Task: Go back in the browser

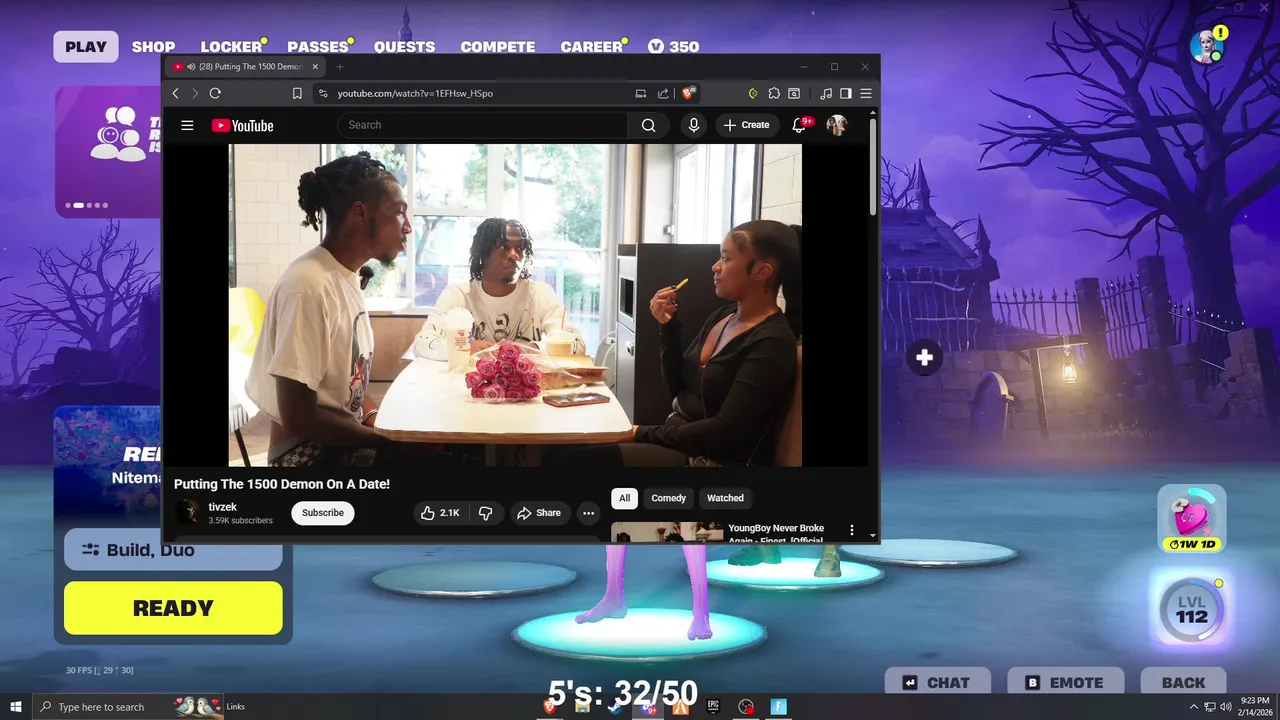Action: pos(175,93)
